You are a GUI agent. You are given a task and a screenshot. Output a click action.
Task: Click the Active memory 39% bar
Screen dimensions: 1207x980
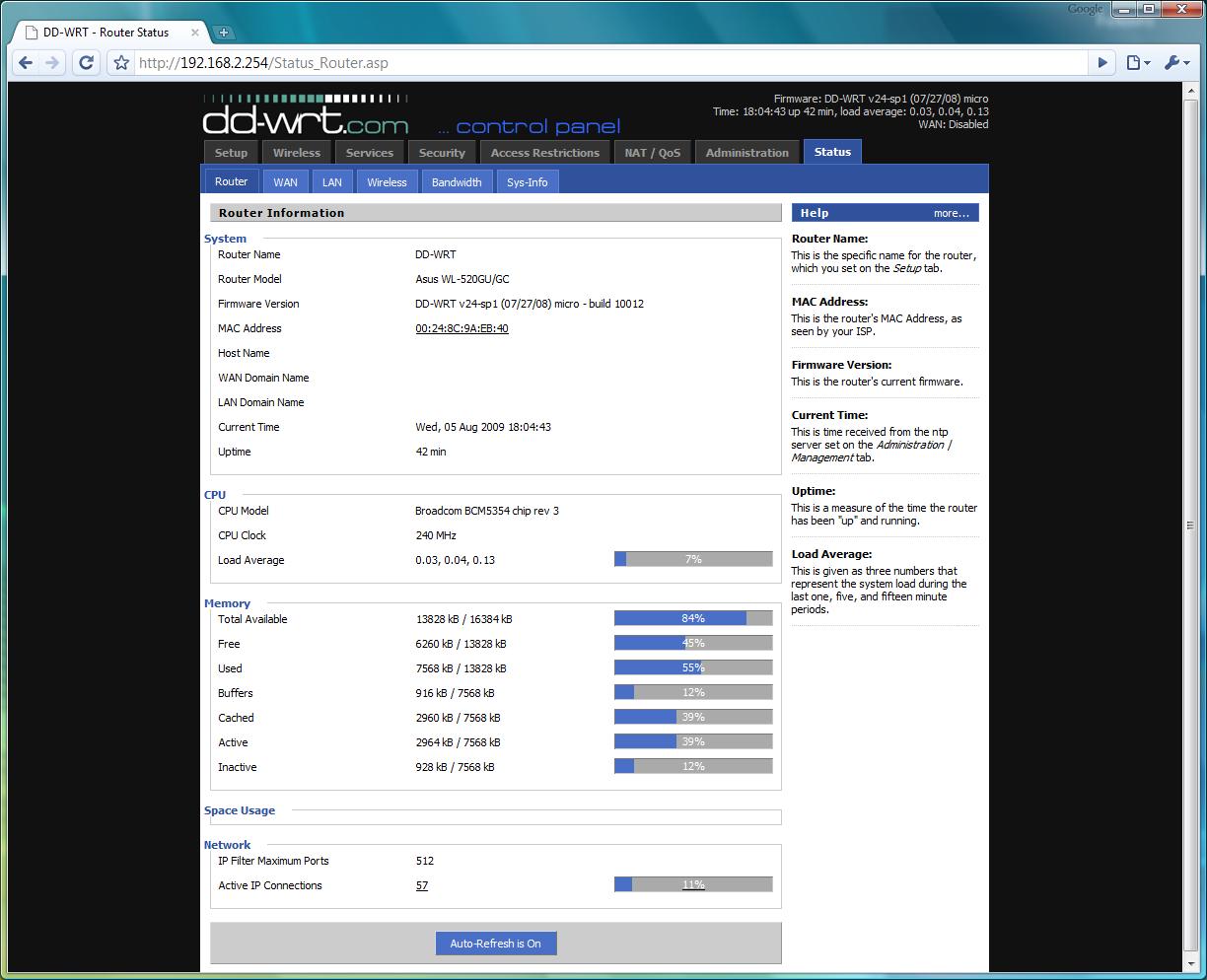693,741
